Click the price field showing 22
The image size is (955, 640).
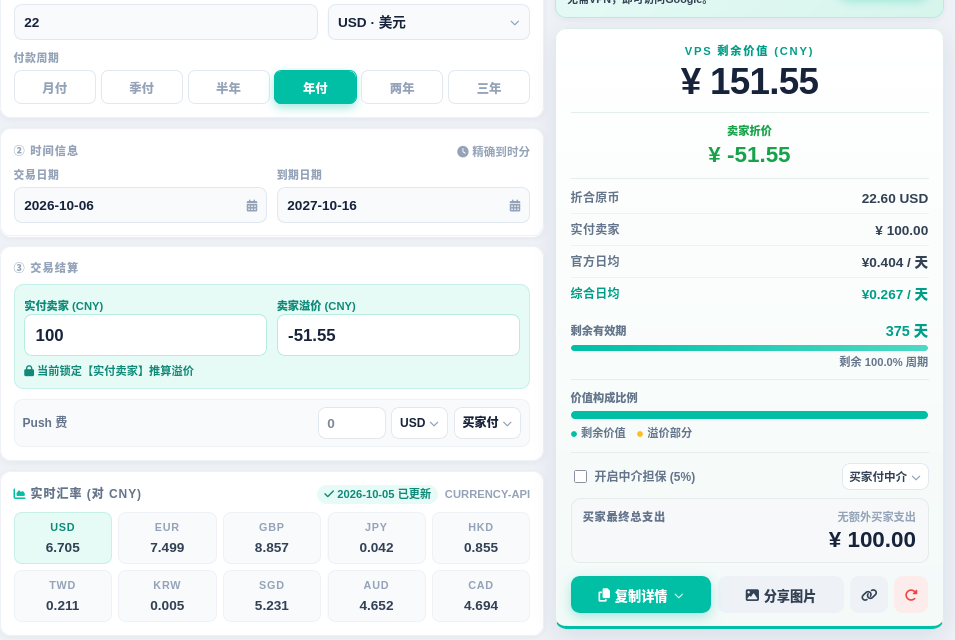(x=166, y=23)
